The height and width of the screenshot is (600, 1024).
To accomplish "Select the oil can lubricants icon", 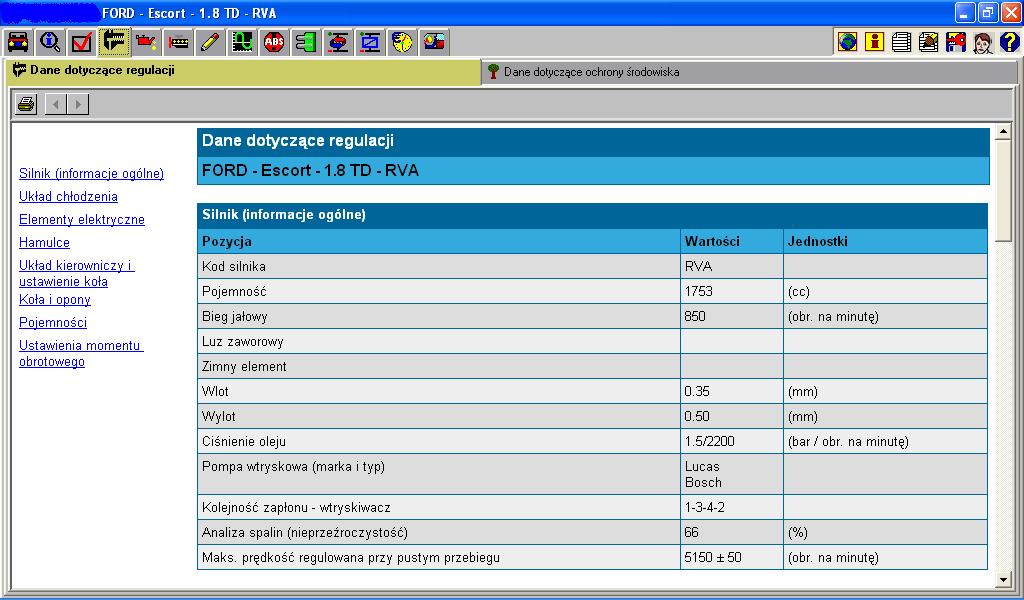I will [146, 42].
